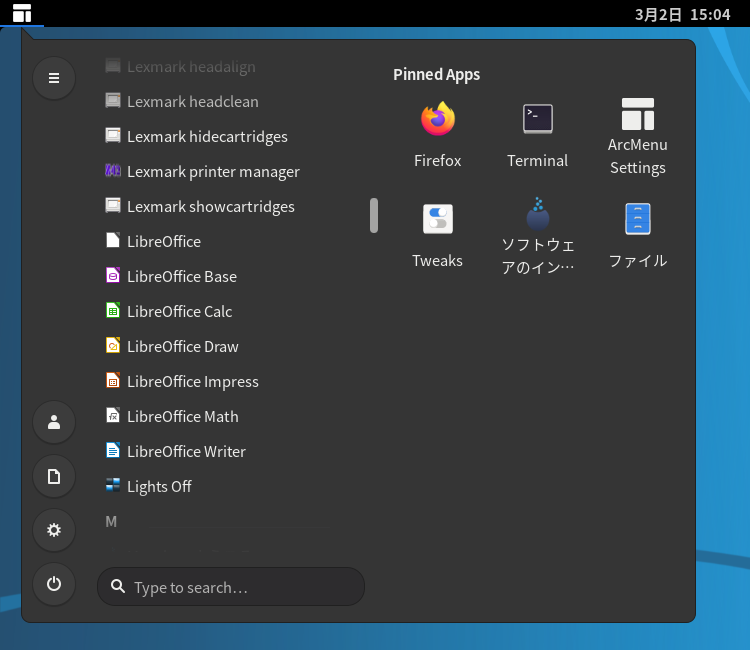Image resolution: width=750 pixels, height=650 pixels.
Task: Click the LibreOffice Calc icon
Action: tap(113, 310)
